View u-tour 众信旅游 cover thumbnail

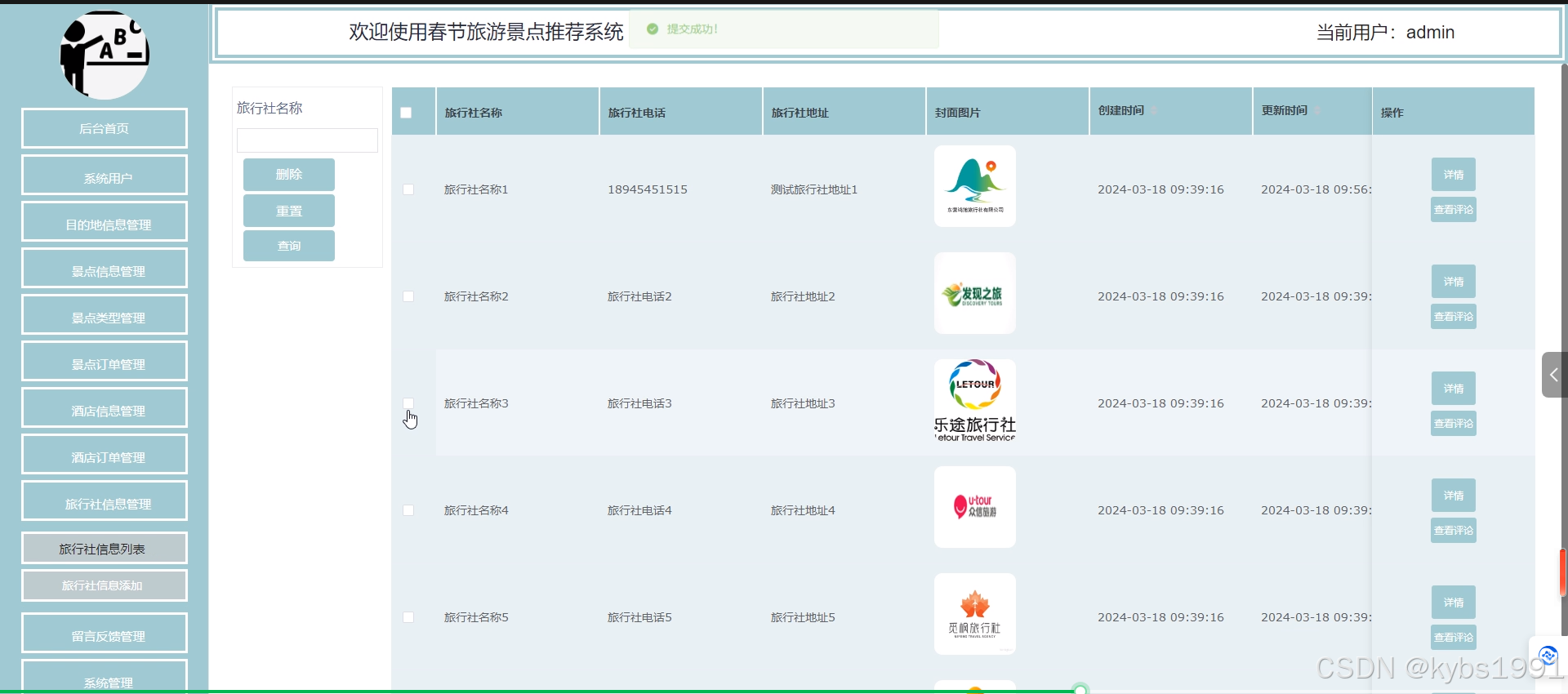(975, 507)
